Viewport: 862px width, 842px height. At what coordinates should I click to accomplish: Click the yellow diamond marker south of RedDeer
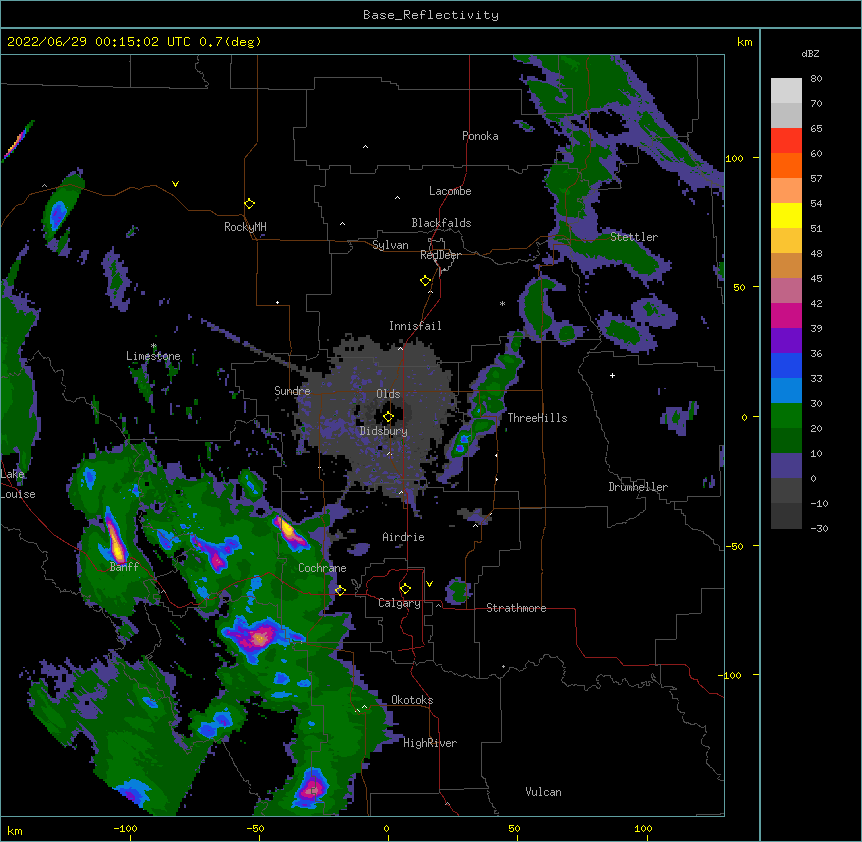click(x=426, y=281)
